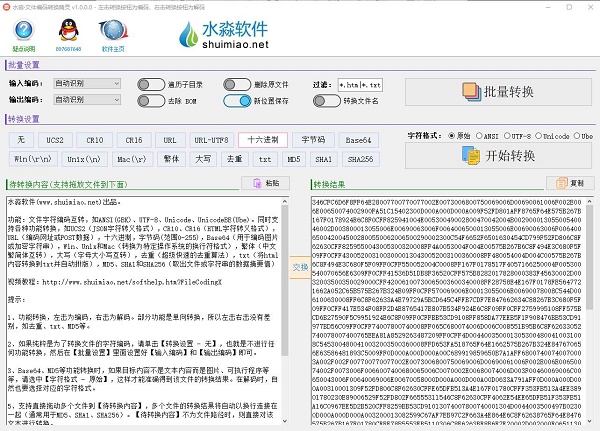The height and width of the screenshot is (431, 600).
Task: Click the 粘贴 paste button
Action: 267,184
